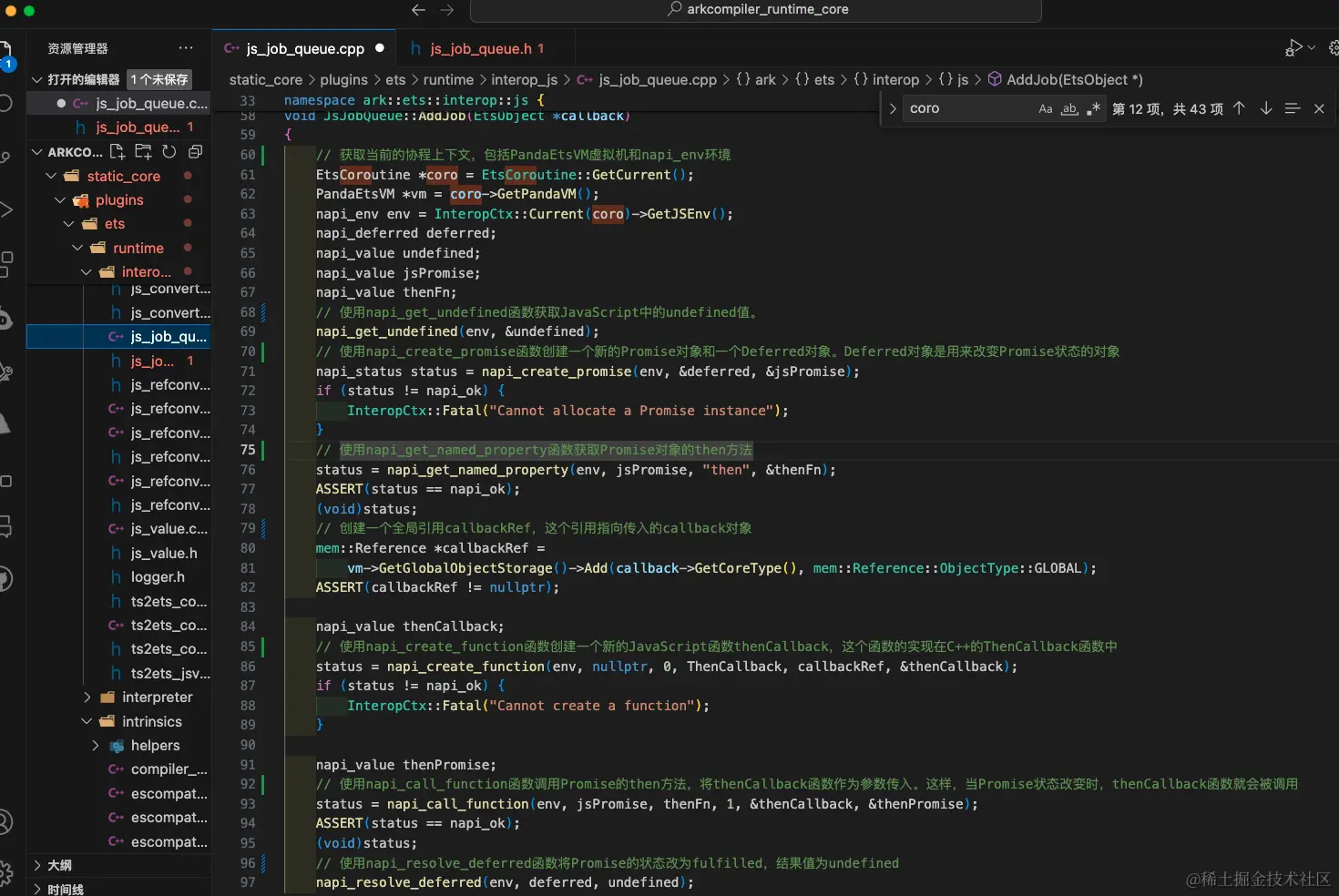The image size is (1339, 896).
Task: Open logger.h from the file tree
Action: tap(157, 577)
